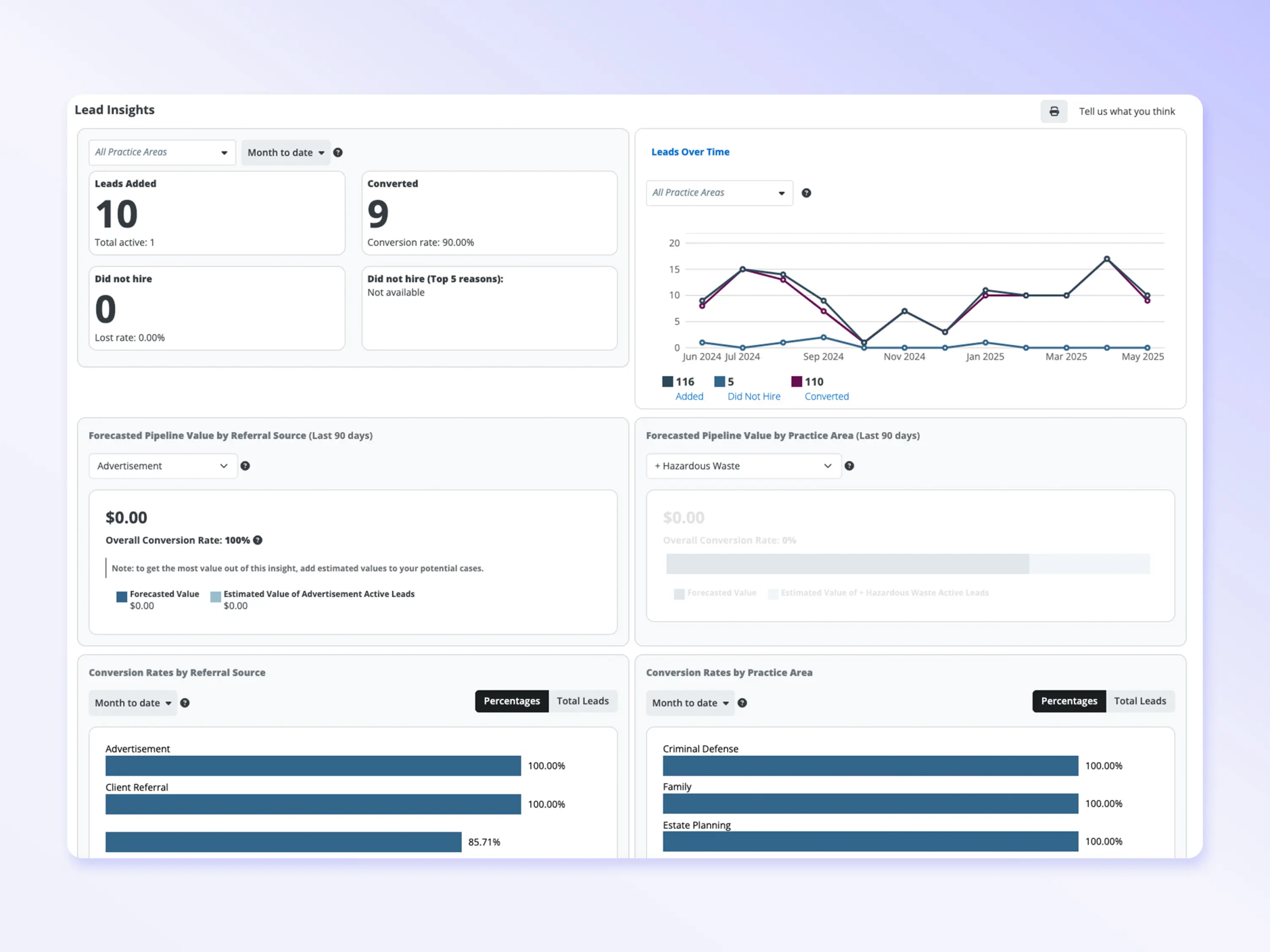Screen dimensions: 1270x952
Task: Expand the Month to date date range dropdown
Action: (285, 153)
